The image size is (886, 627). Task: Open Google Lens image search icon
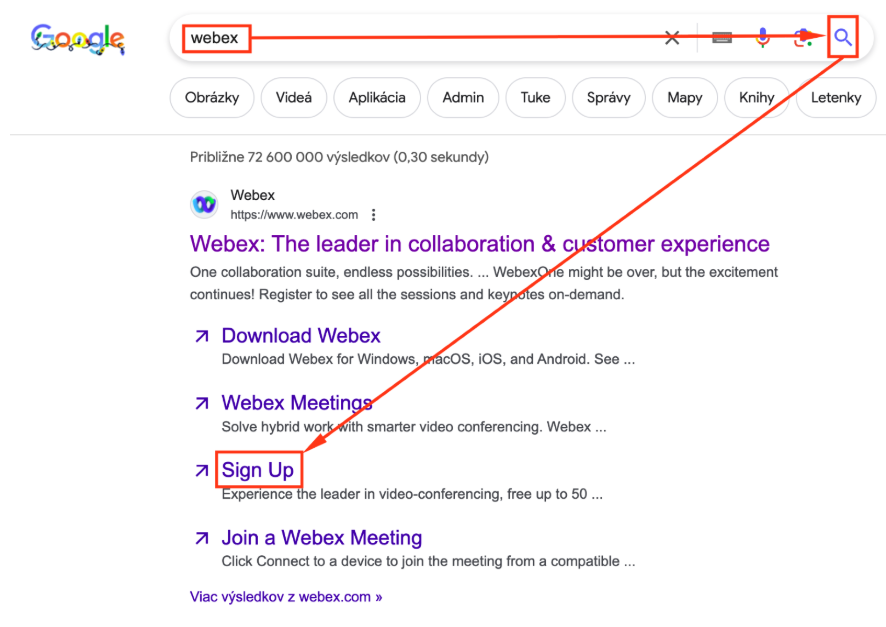802,38
